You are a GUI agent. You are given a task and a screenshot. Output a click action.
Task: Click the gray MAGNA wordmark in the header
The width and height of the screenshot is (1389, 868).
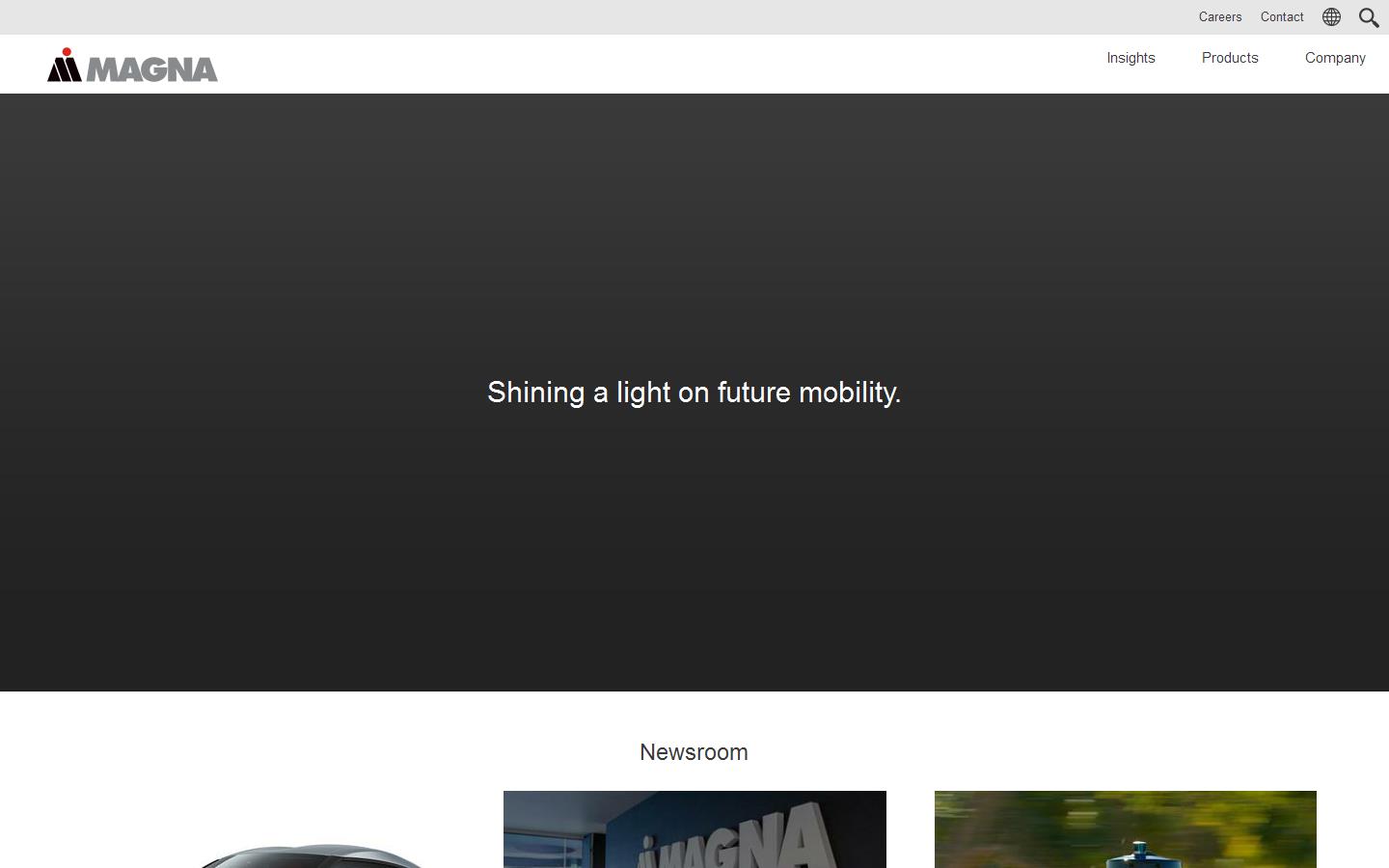tap(152, 69)
